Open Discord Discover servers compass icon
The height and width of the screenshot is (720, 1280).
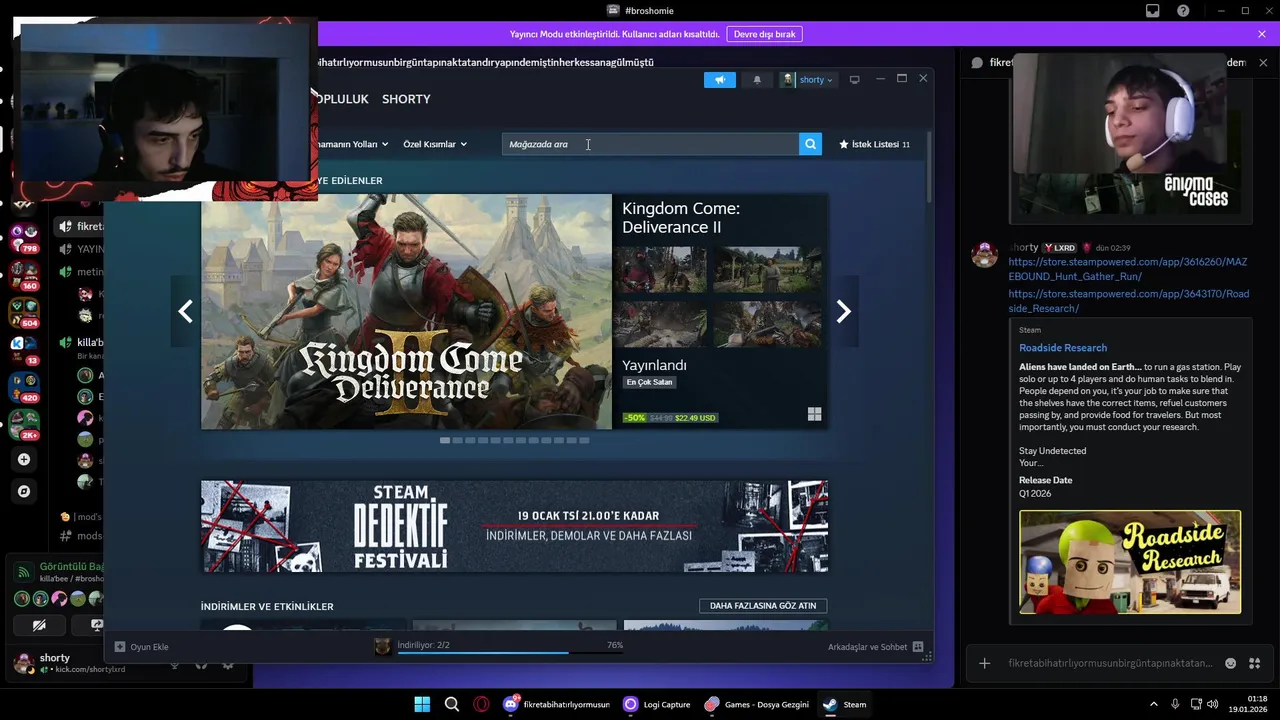24,491
